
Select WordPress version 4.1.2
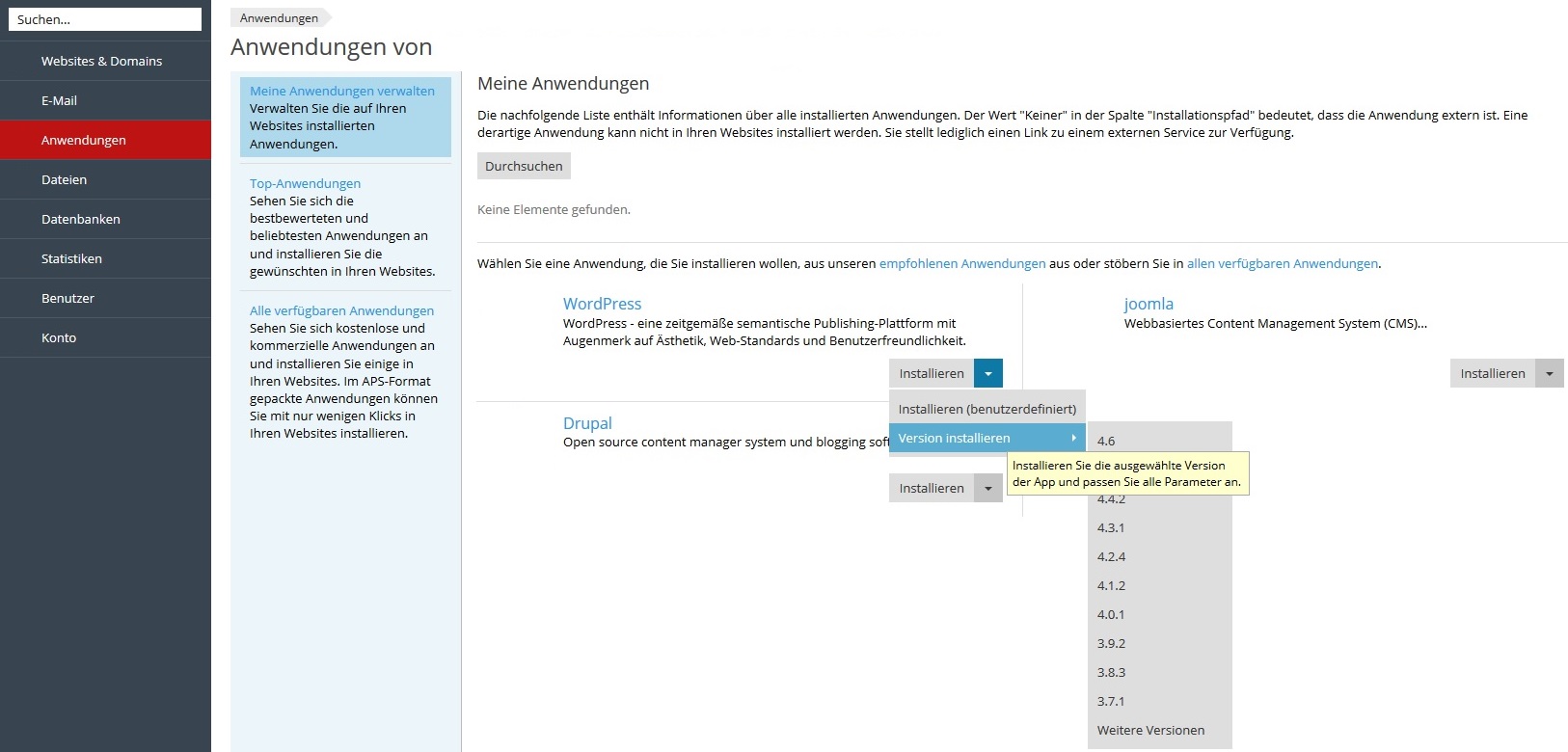click(1160, 585)
